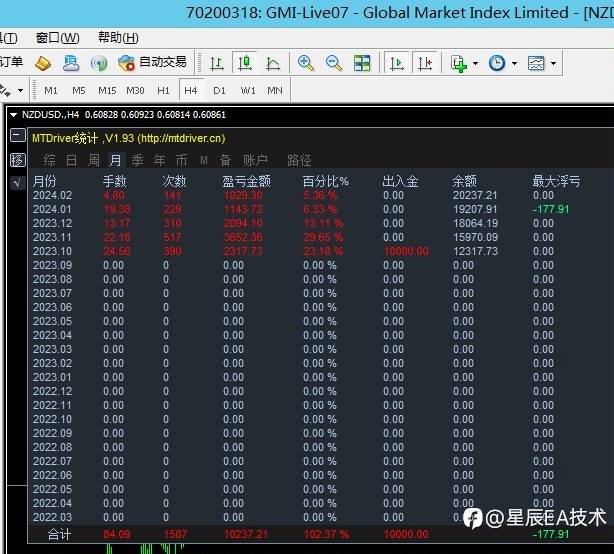The width and height of the screenshot is (614, 554).
Task: Expand the drawing tools dropdown arrow
Action: [20, 91]
